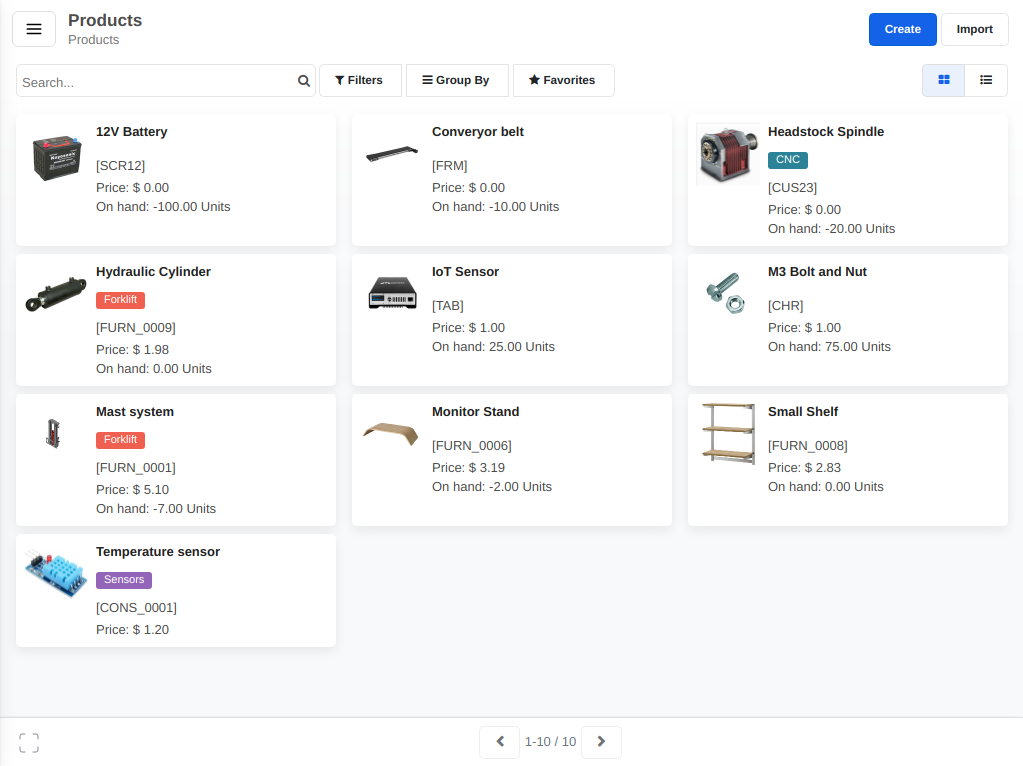
Task: Go to next page arrow
Action: pos(601,742)
